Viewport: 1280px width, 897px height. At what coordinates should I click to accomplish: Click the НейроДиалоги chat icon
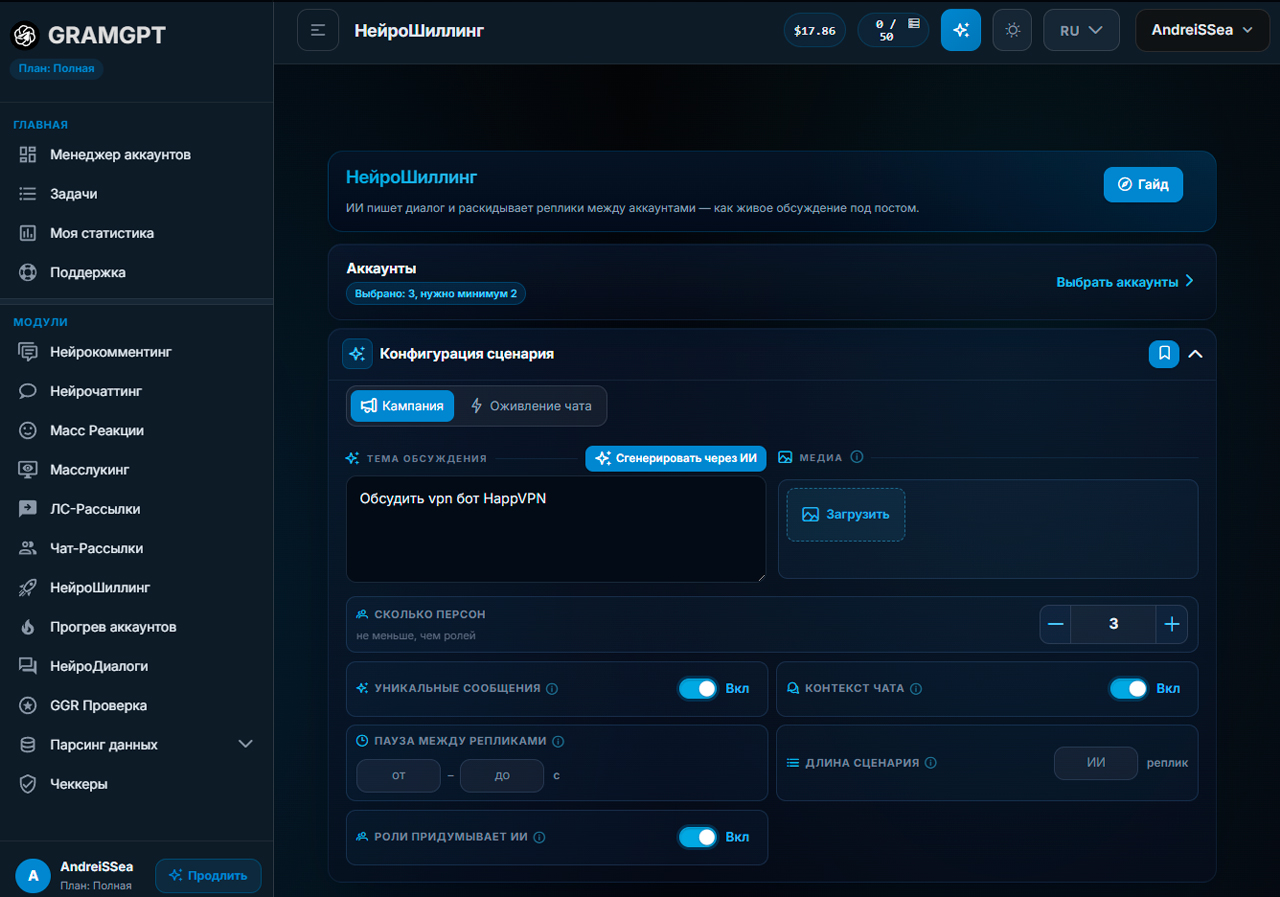(x=28, y=666)
